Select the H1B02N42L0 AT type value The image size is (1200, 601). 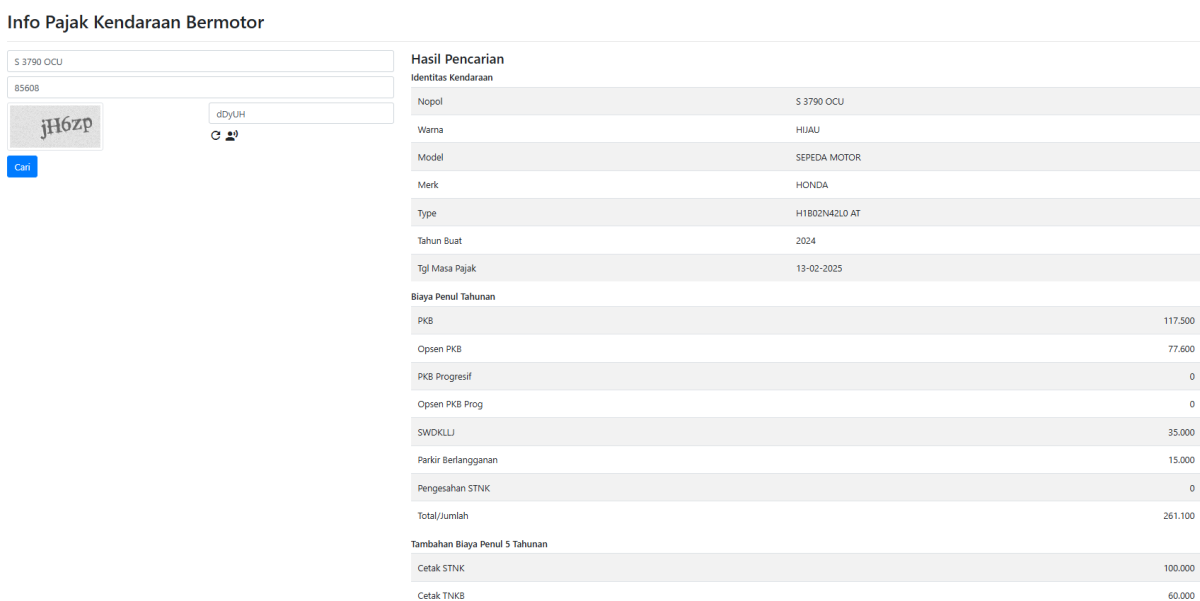[828, 213]
